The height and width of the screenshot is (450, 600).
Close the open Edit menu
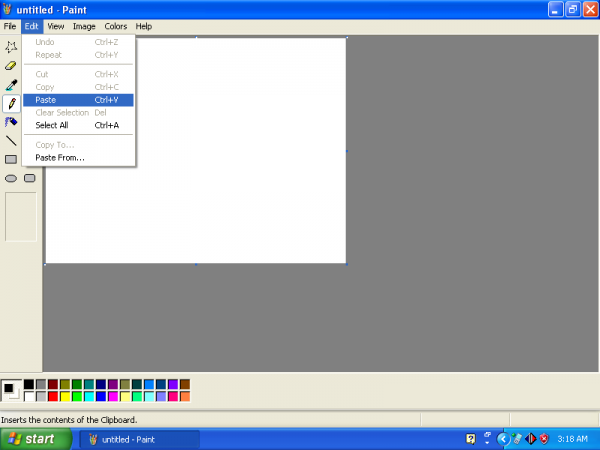pos(32,26)
